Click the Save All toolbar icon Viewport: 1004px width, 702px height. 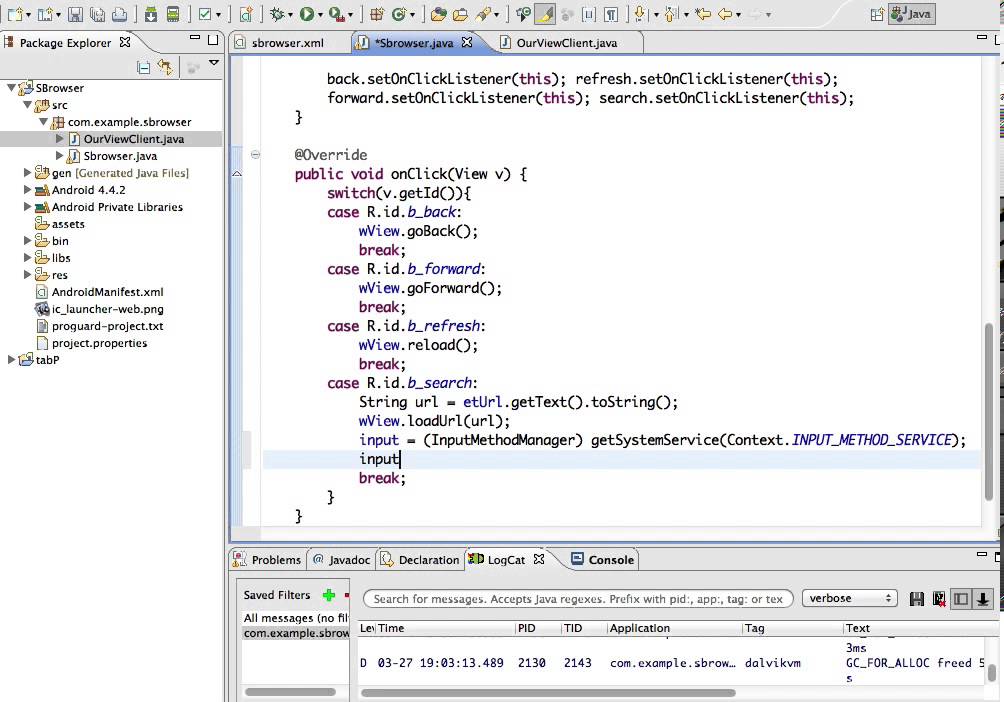click(97, 14)
